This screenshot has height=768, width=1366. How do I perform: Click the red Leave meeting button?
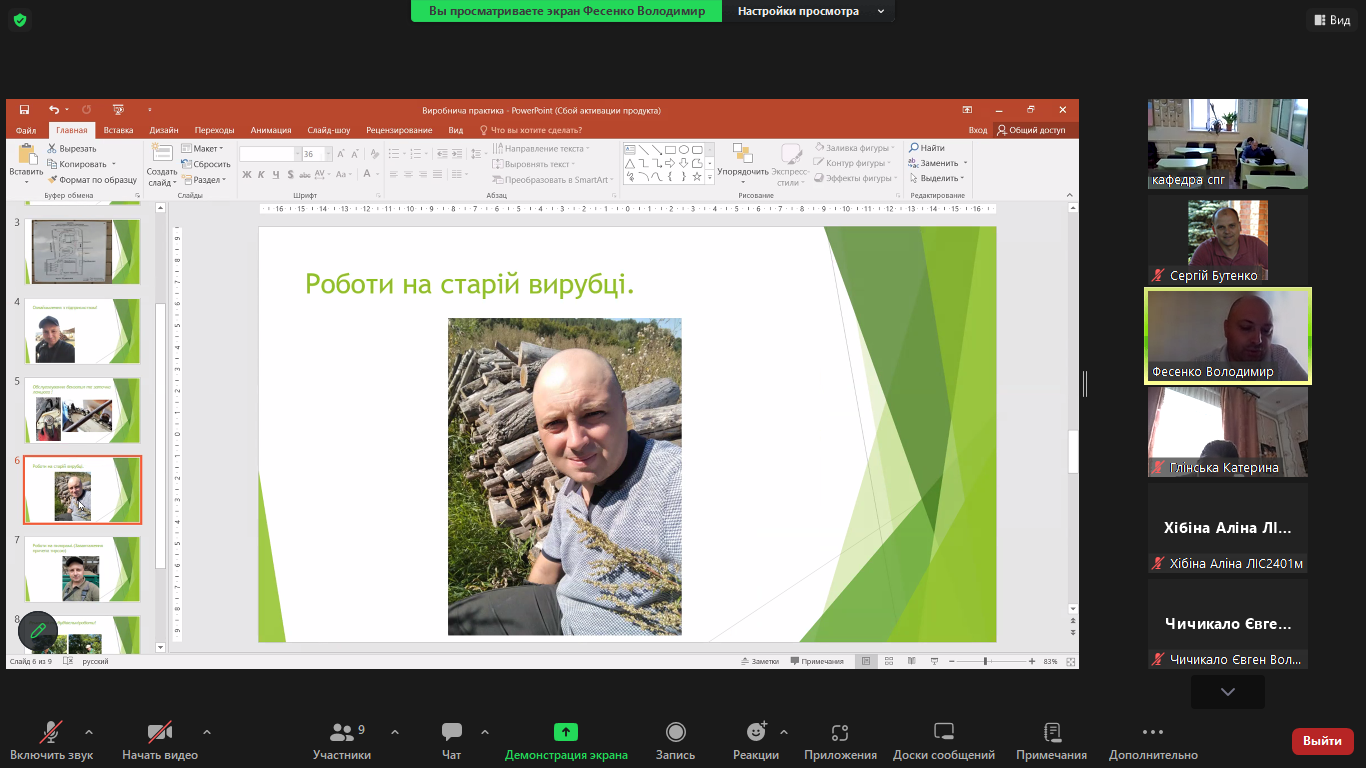tap(1322, 741)
